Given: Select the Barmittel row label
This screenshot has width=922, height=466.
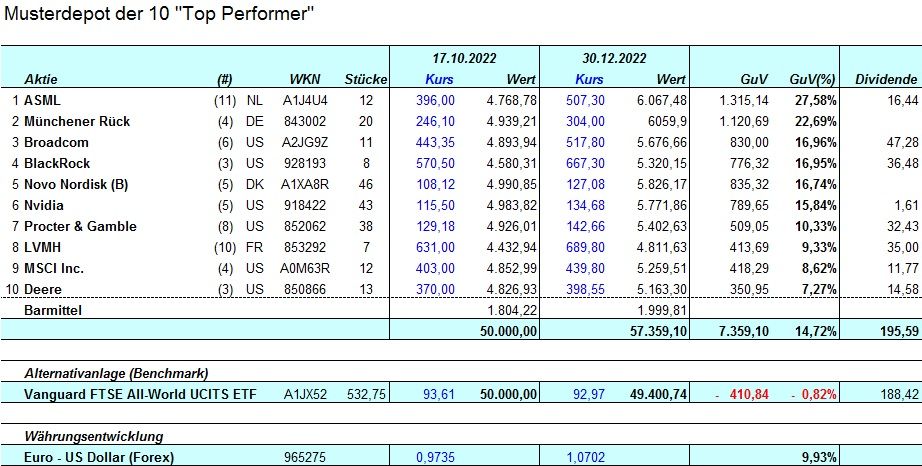Looking at the screenshot, I should (52, 311).
